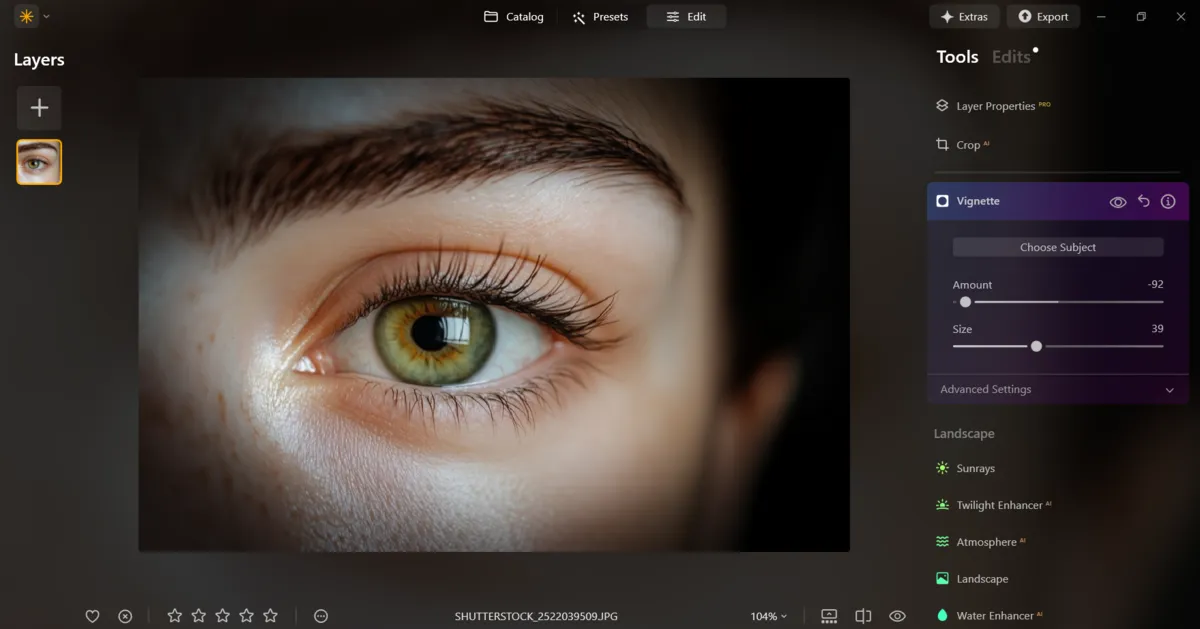Reset the Vignette adjustments

[x=1143, y=201]
